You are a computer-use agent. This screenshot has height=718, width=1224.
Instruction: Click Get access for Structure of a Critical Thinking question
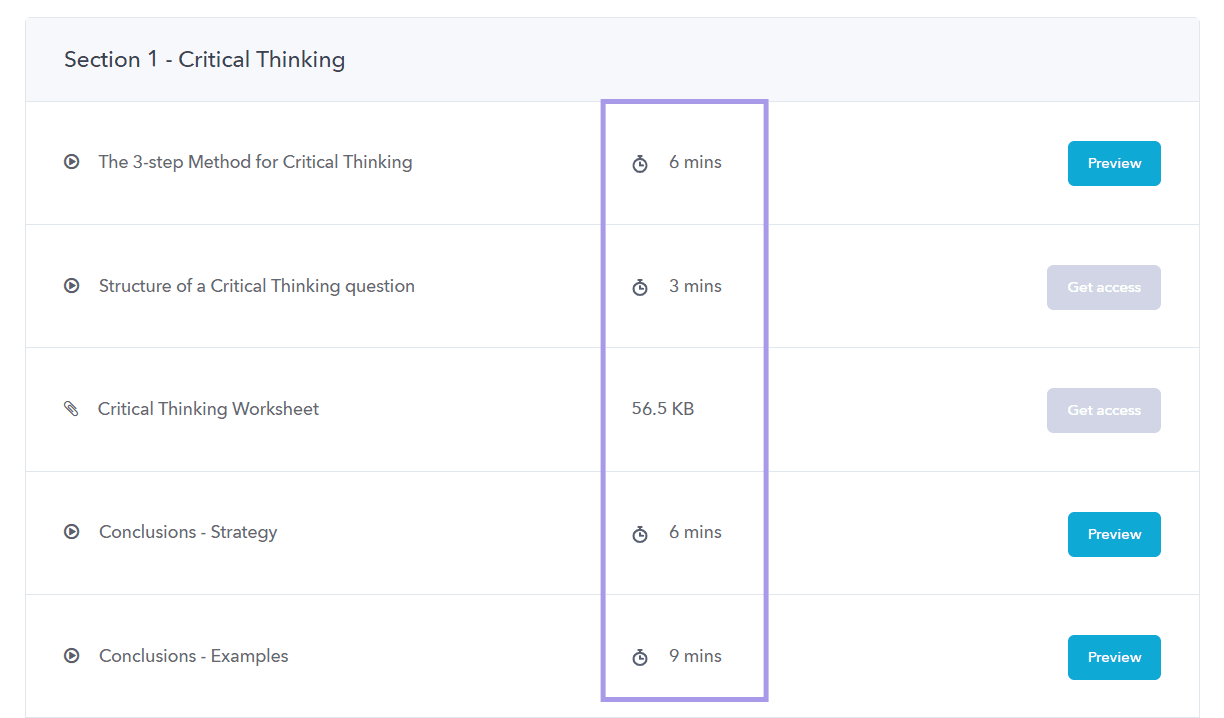click(1103, 287)
